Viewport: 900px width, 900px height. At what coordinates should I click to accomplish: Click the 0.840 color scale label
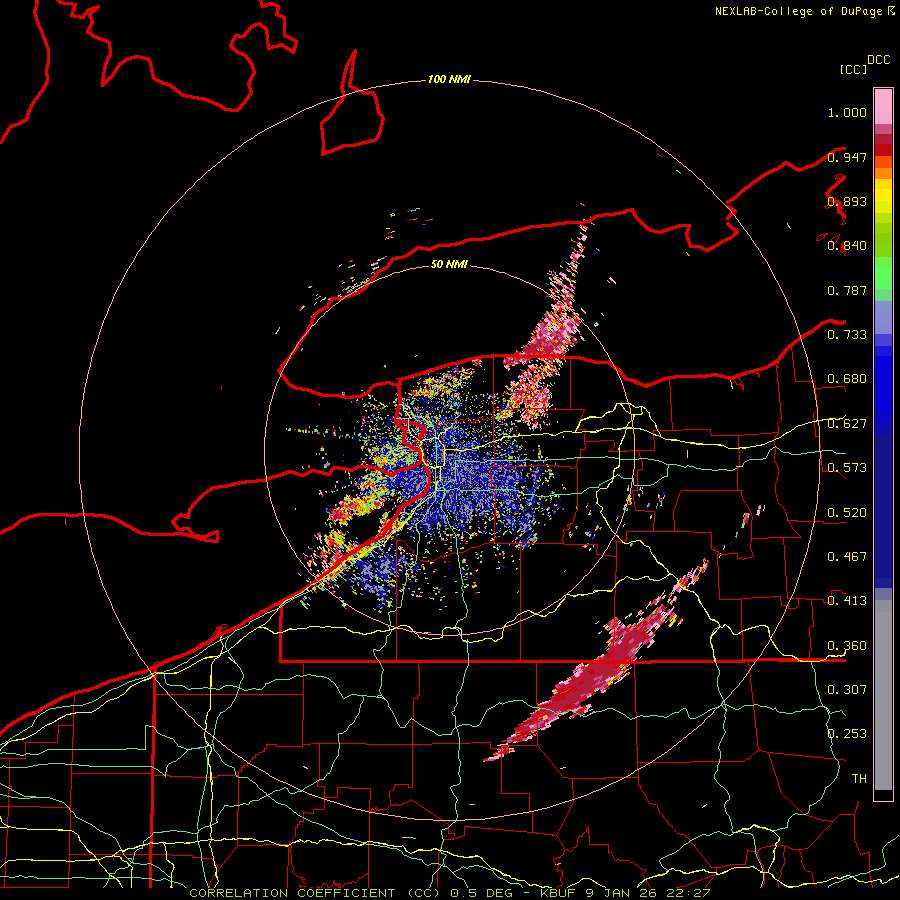pos(847,246)
